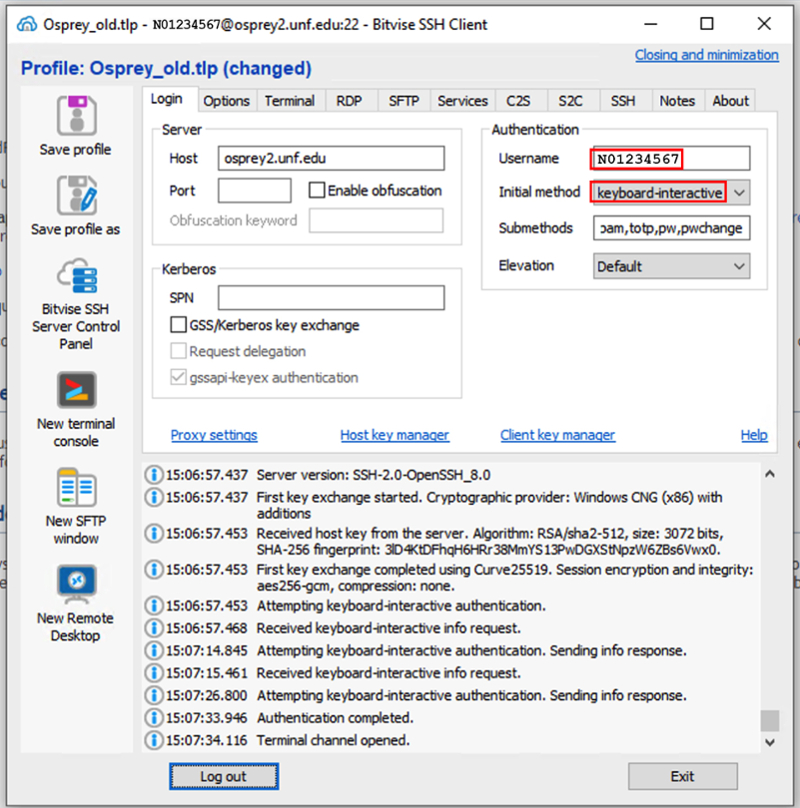
Task: Open Host key manager link
Action: (x=394, y=435)
